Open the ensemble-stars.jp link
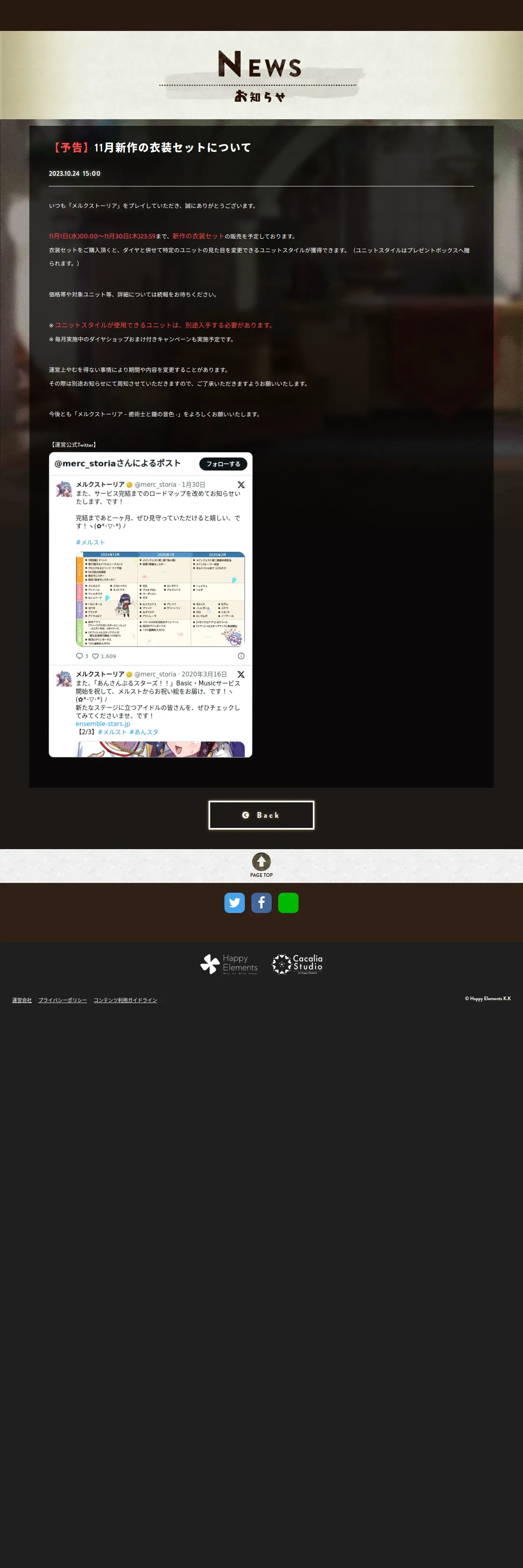The height and width of the screenshot is (1568, 523). pos(103,724)
